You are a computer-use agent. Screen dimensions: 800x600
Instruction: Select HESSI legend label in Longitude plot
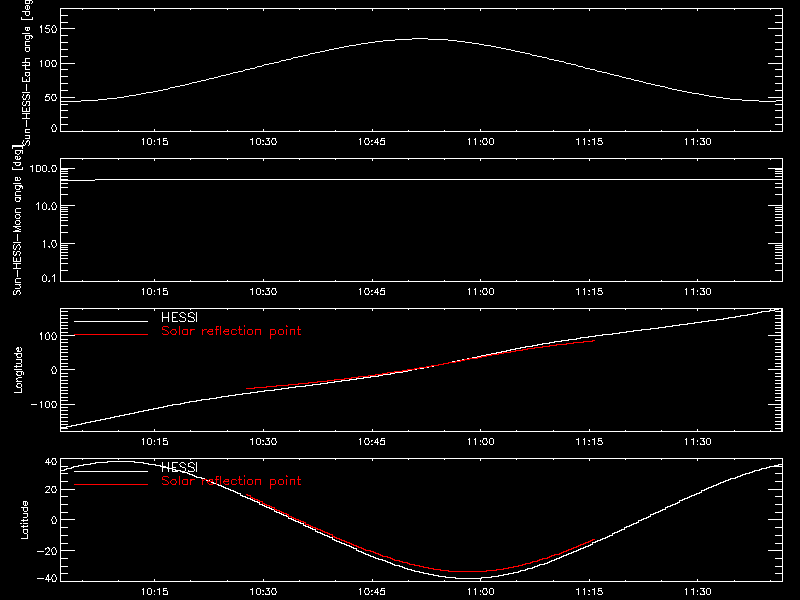[x=179, y=317]
